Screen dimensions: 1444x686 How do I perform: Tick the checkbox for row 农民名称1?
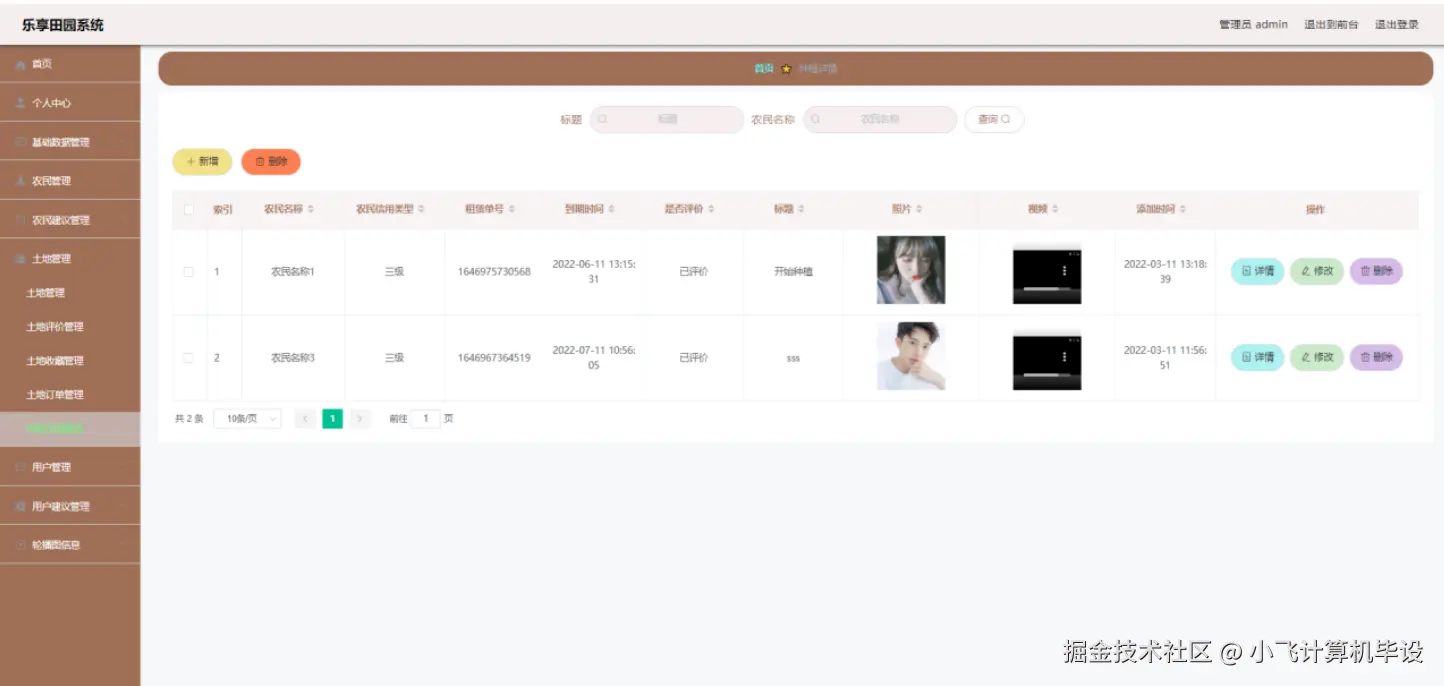(x=189, y=271)
